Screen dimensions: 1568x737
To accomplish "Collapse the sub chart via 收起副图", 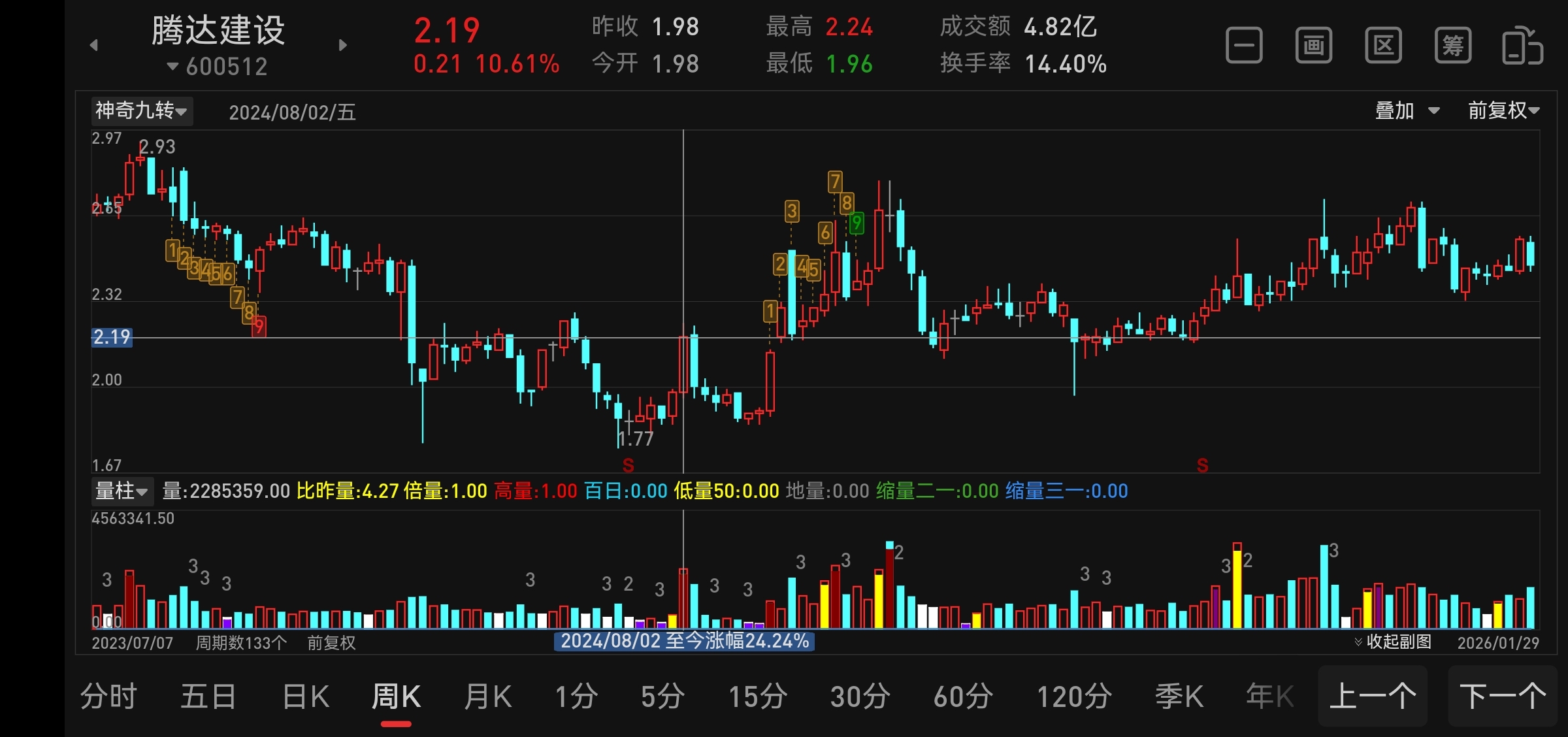I will (x=1393, y=642).
